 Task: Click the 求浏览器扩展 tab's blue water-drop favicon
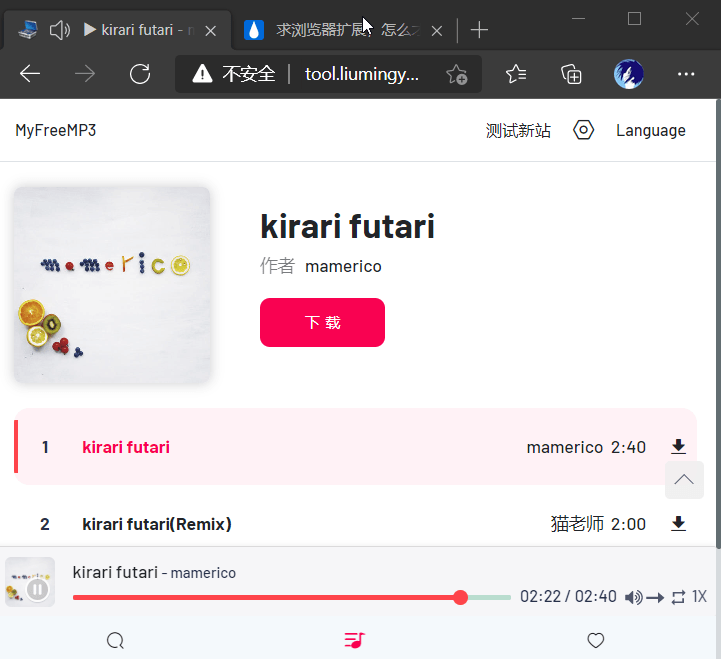click(253, 30)
